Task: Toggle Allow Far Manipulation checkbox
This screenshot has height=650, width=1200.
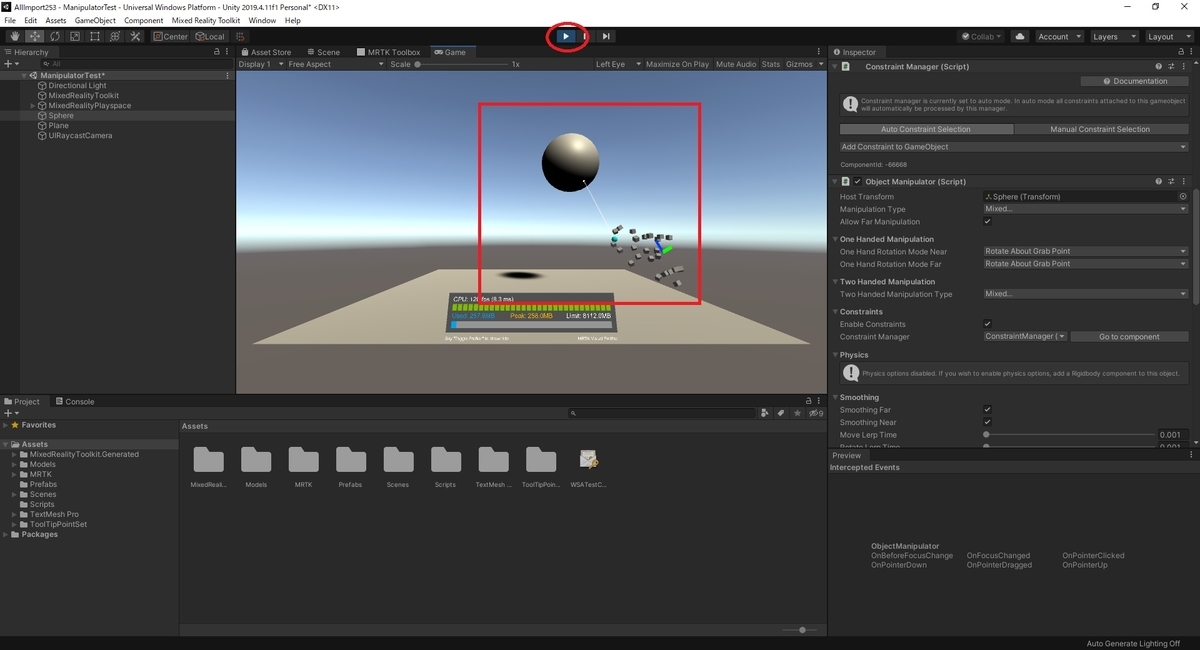Action: 987,222
